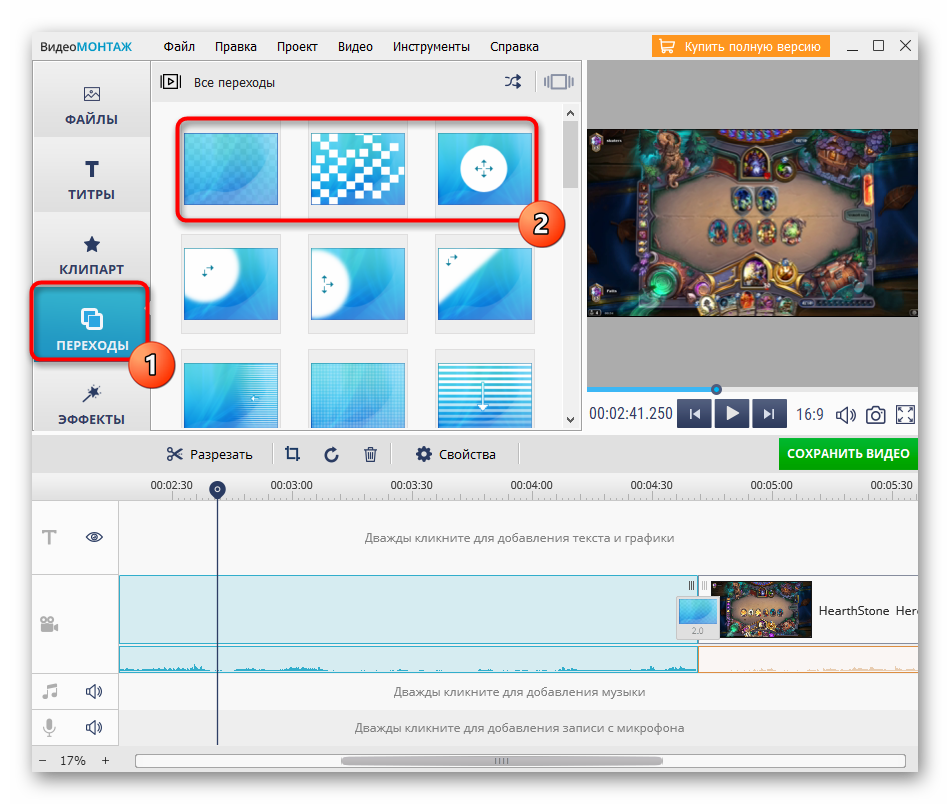Click Купить полную версию button
950x804 pixels.
[741, 46]
